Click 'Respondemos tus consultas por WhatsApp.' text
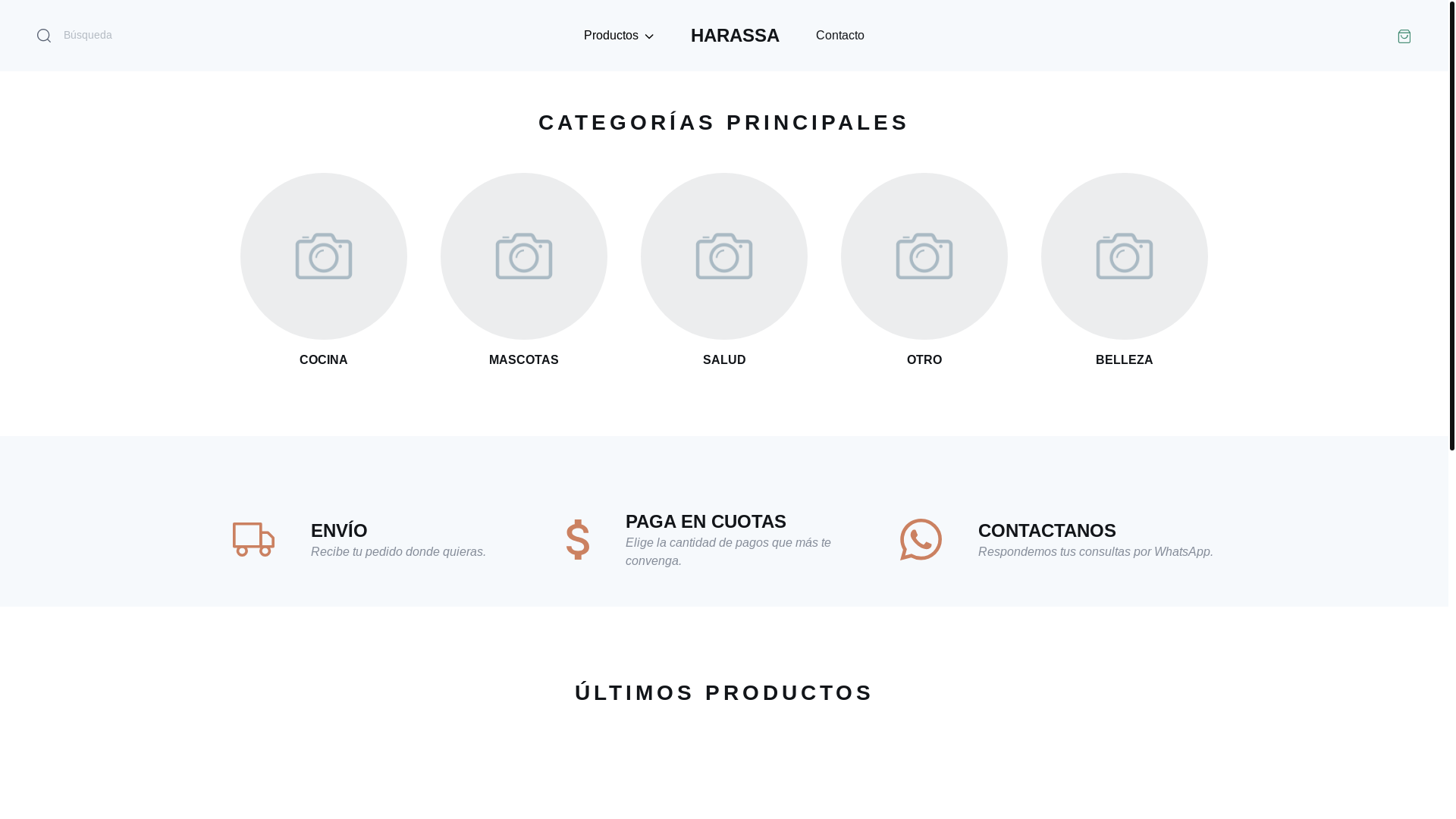Image resolution: width=1456 pixels, height=819 pixels. coord(1096,551)
